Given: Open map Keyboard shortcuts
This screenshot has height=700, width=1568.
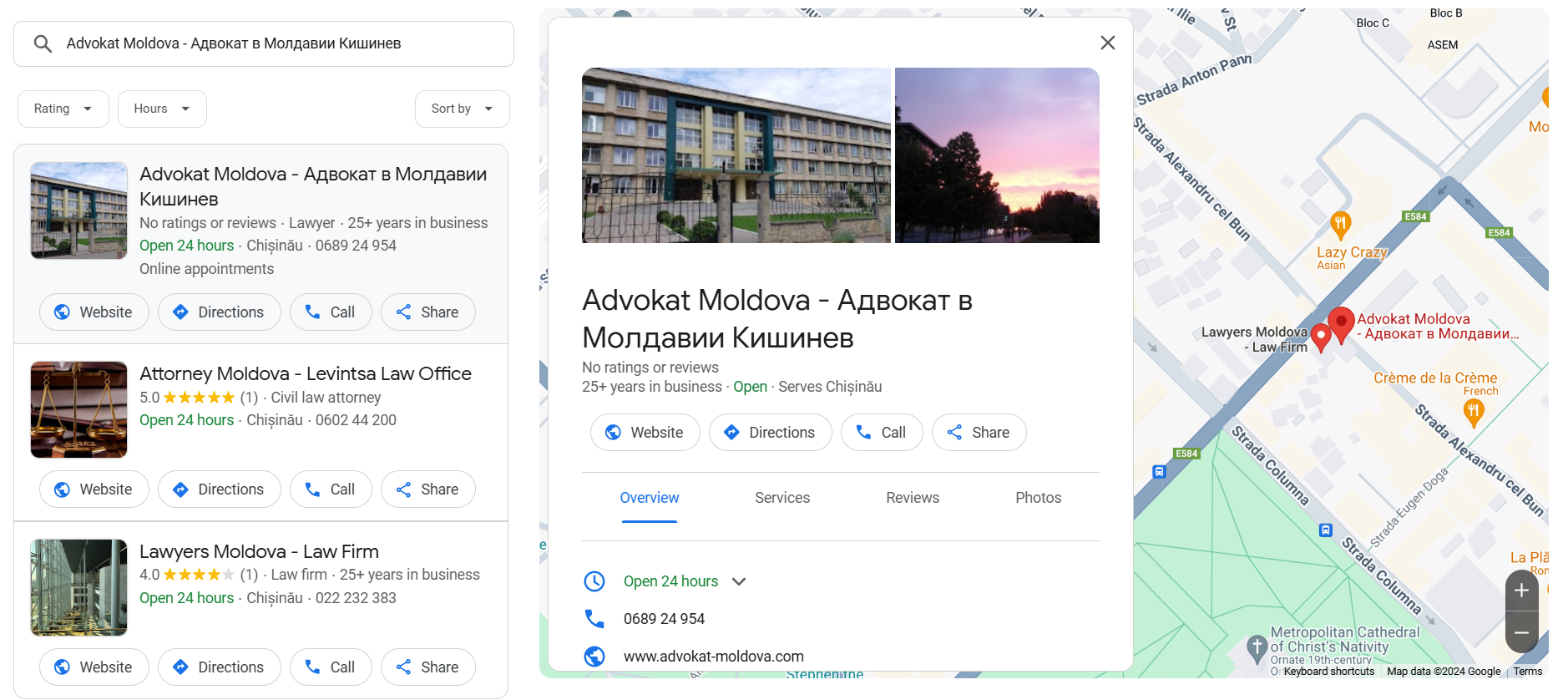Looking at the screenshot, I should [1329, 672].
